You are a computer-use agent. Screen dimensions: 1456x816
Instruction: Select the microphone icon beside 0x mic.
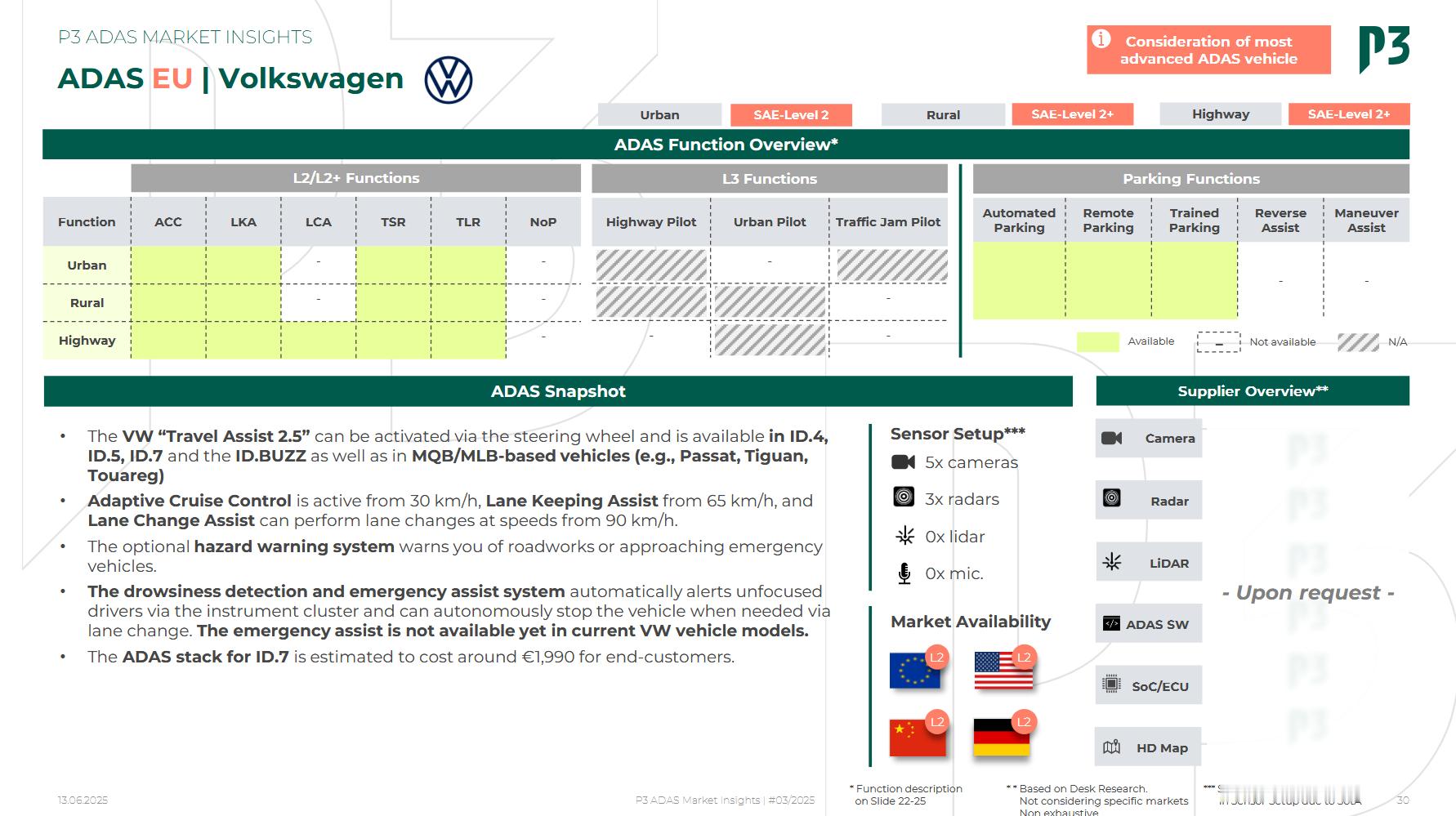[904, 573]
